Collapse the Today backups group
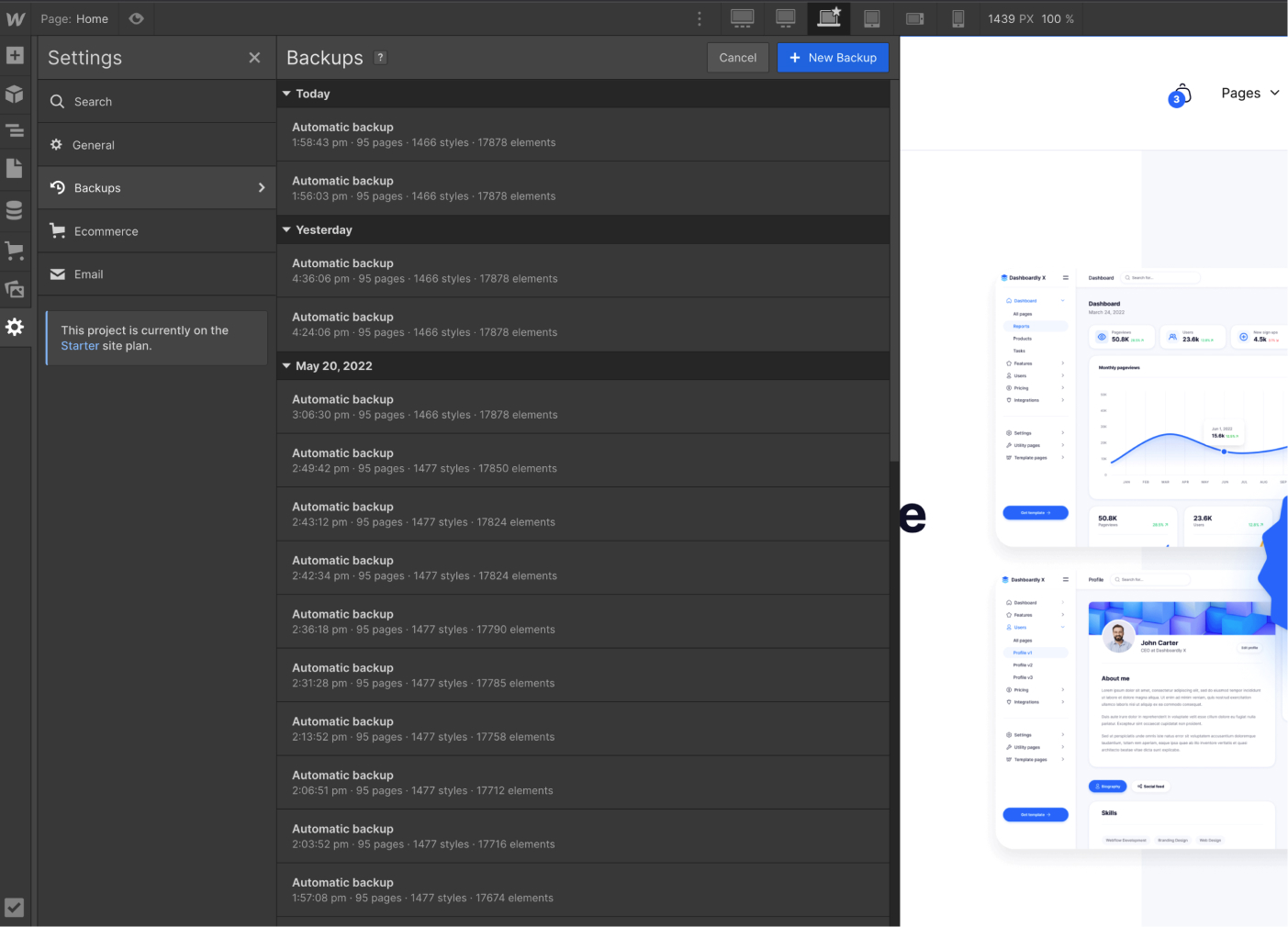1288x927 pixels. [x=286, y=94]
